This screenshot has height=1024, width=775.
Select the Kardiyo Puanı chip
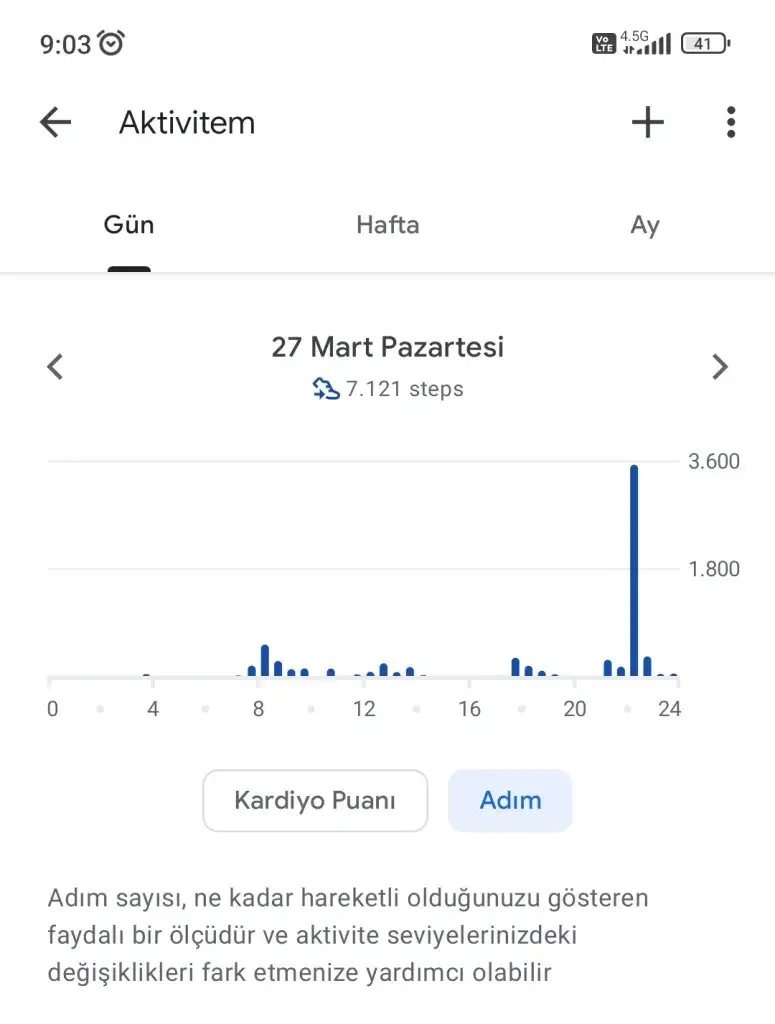pos(315,800)
